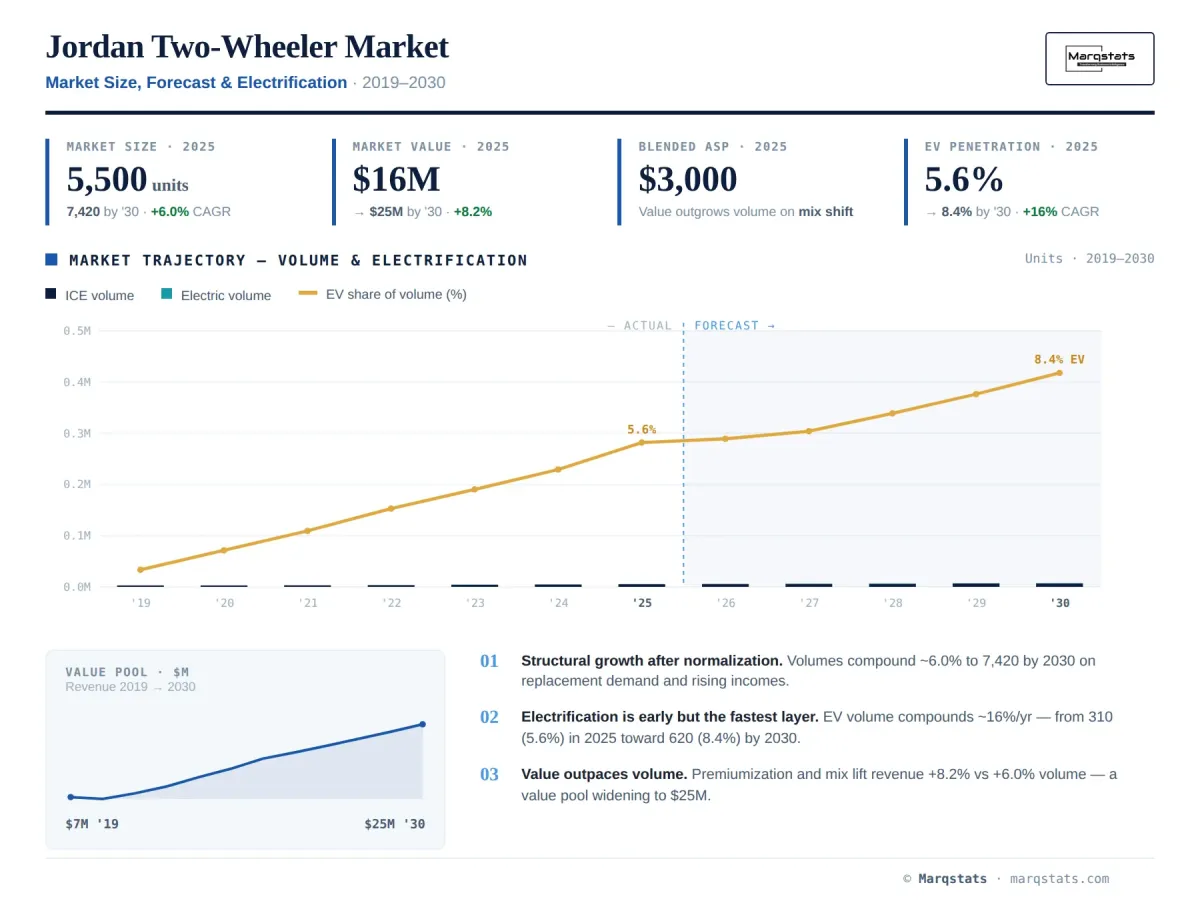Click the end point of value pool line
Image resolution: width=1200 pixels, height=911 pixels.
pyautogui.click(x=422, y=724)
